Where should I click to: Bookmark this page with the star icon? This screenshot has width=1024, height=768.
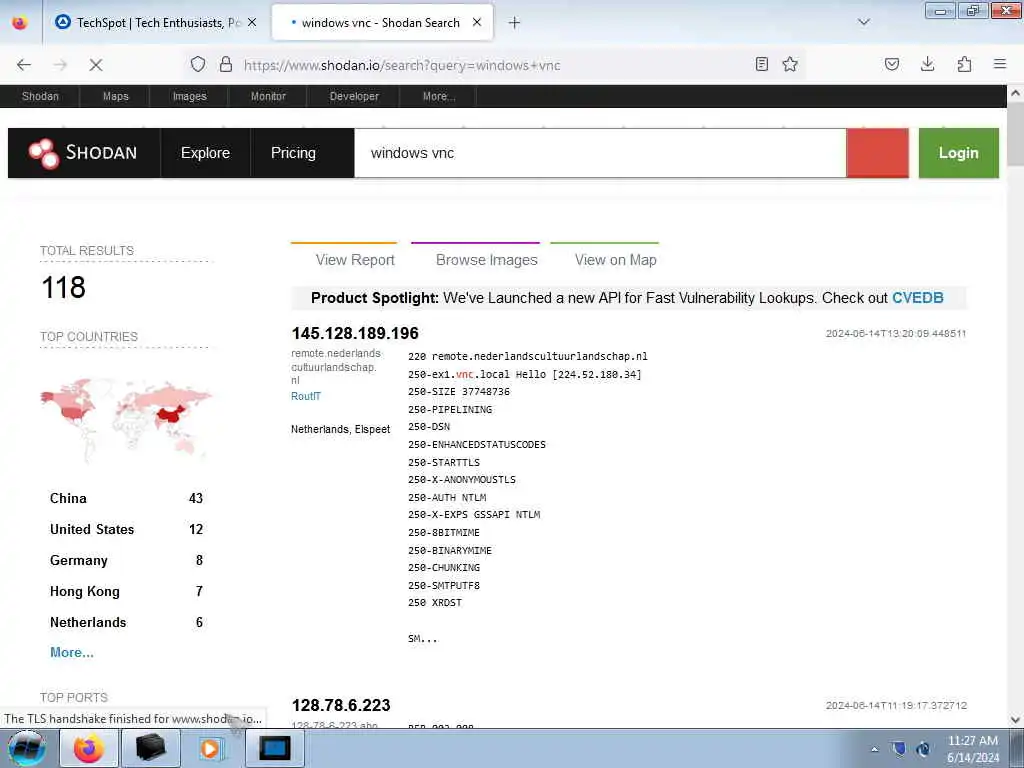point(790,64)
